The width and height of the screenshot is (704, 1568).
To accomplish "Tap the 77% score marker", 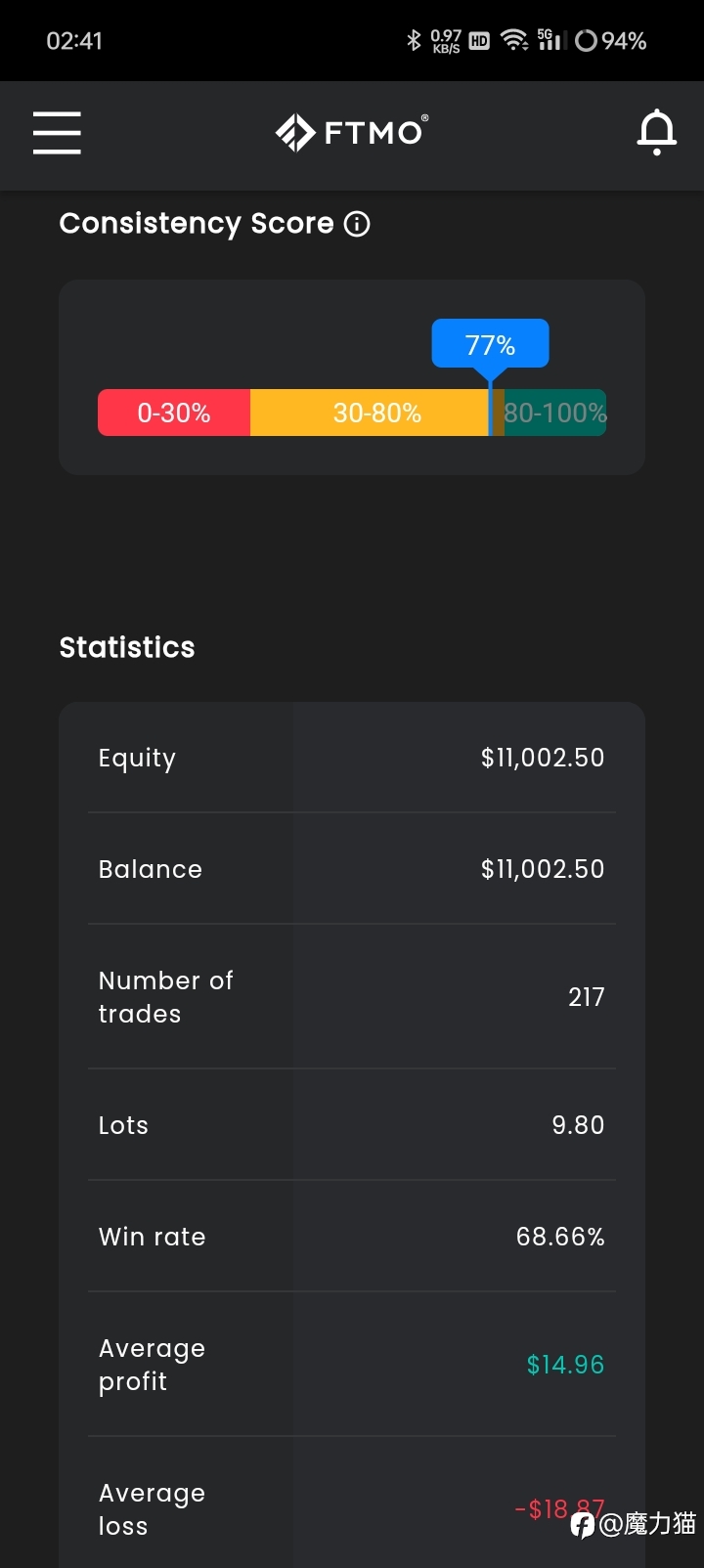I will click(x=491, y=345).
